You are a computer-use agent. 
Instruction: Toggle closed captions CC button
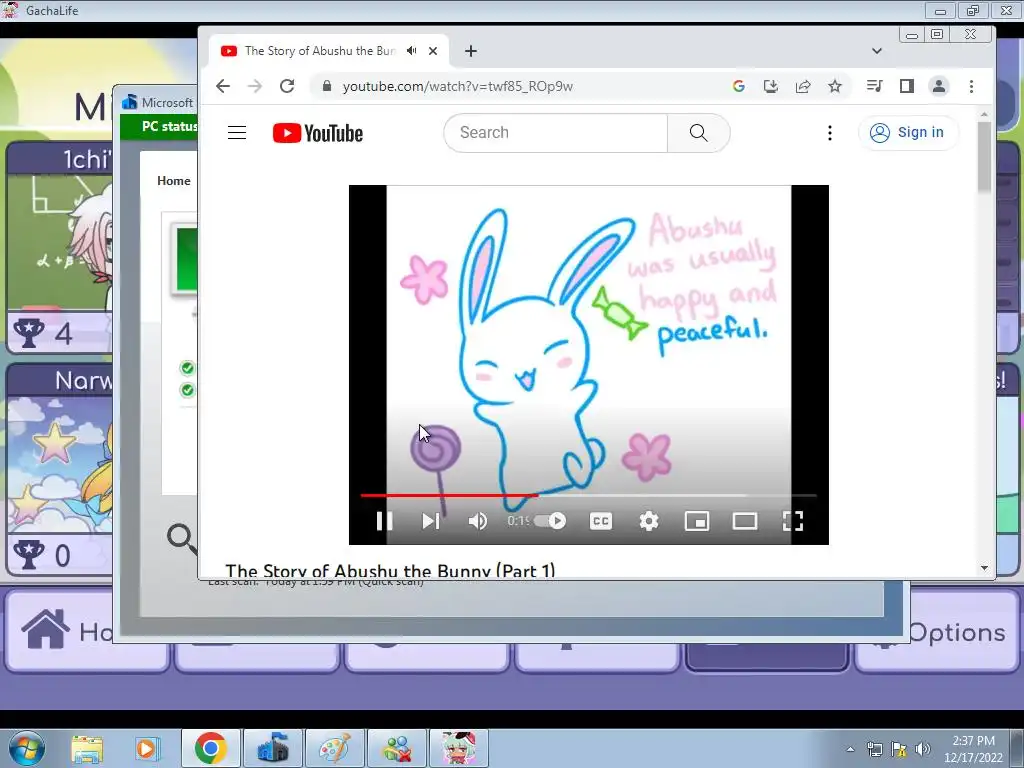[x=601, y=520]
